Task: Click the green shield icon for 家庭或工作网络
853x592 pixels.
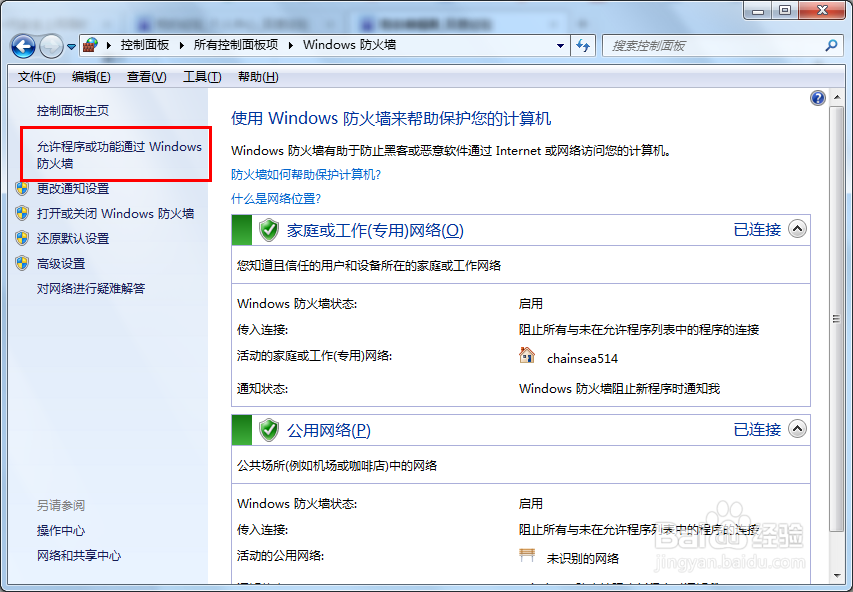Action: 269,230
